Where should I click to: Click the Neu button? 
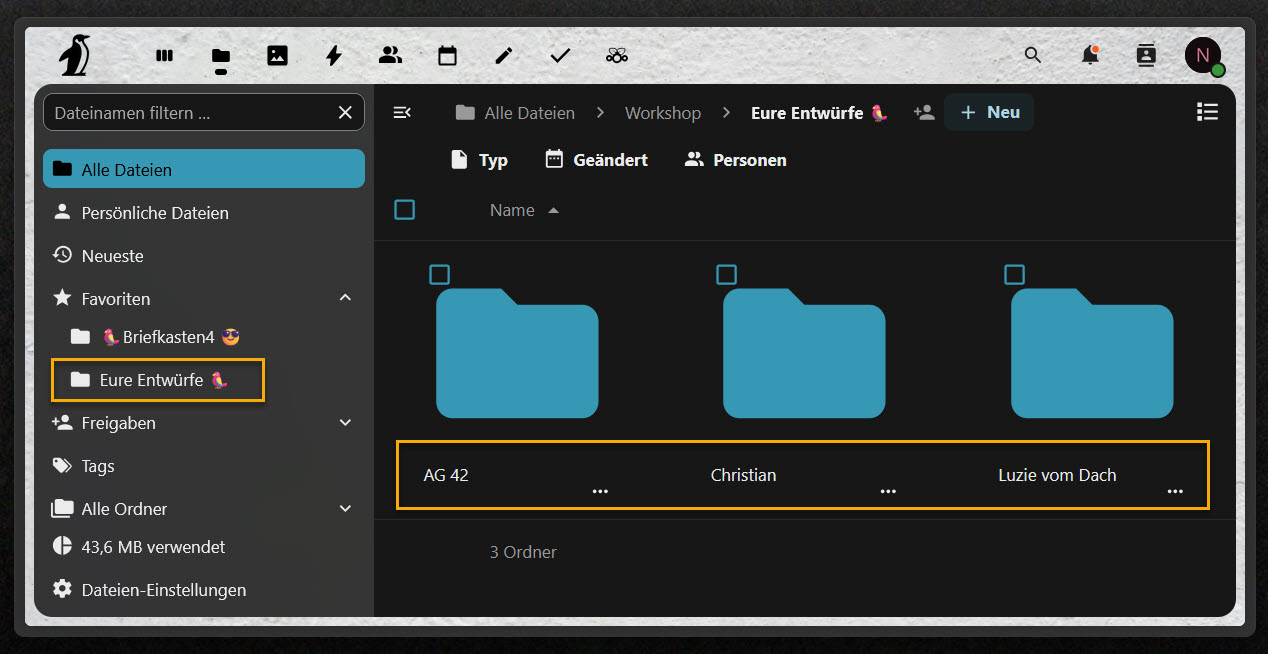pos(989,112)
